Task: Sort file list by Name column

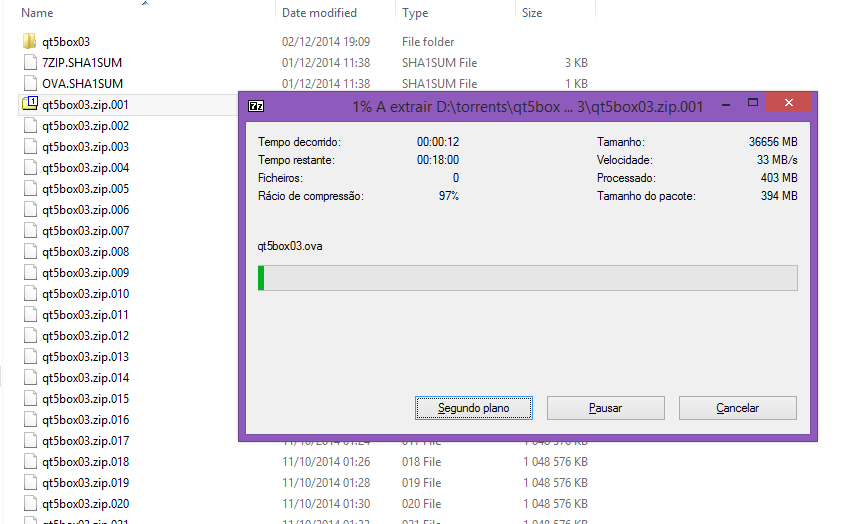Action: [x=37, y=13]
